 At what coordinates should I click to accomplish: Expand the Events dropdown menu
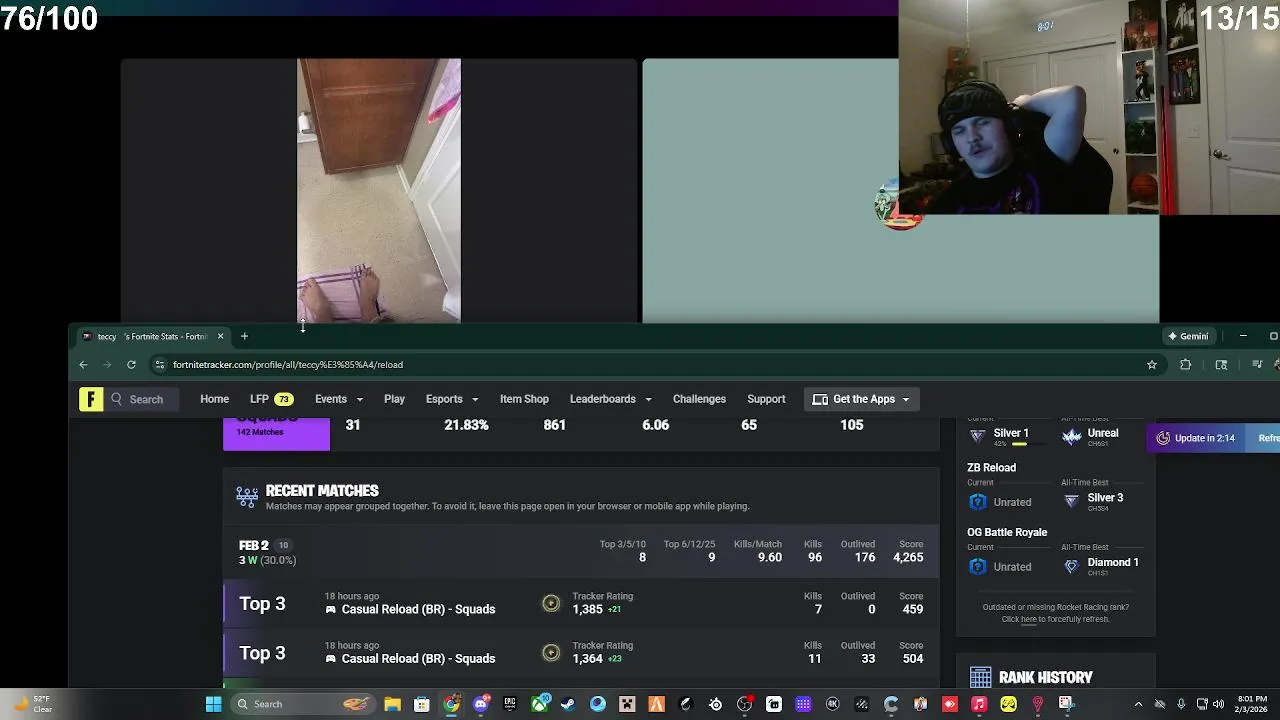[x=339, y=399]
